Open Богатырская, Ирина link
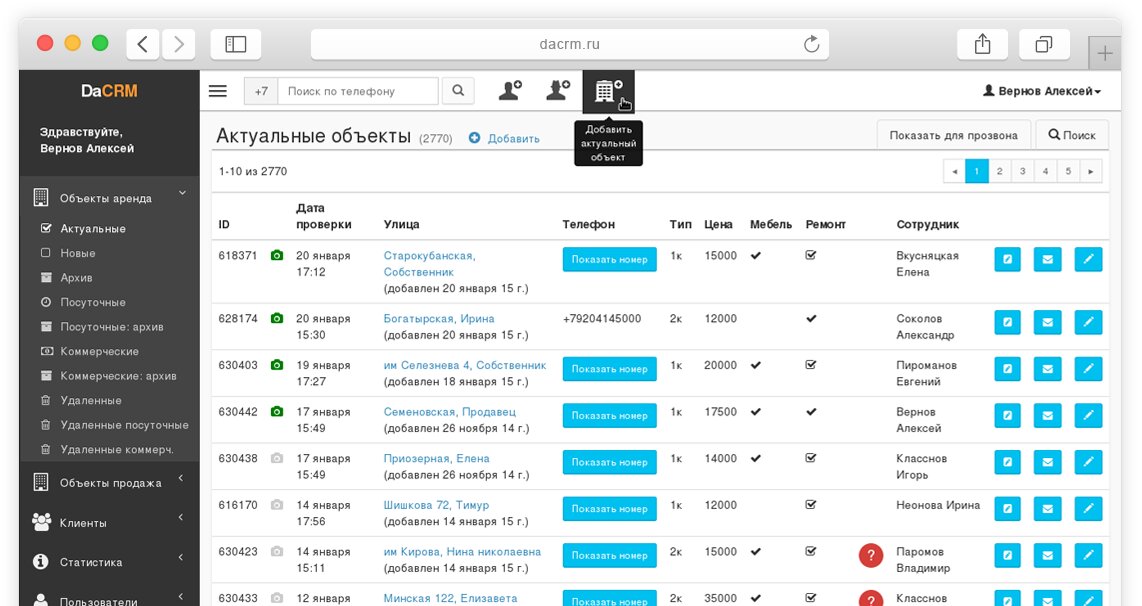 click(x=439, y=318)
